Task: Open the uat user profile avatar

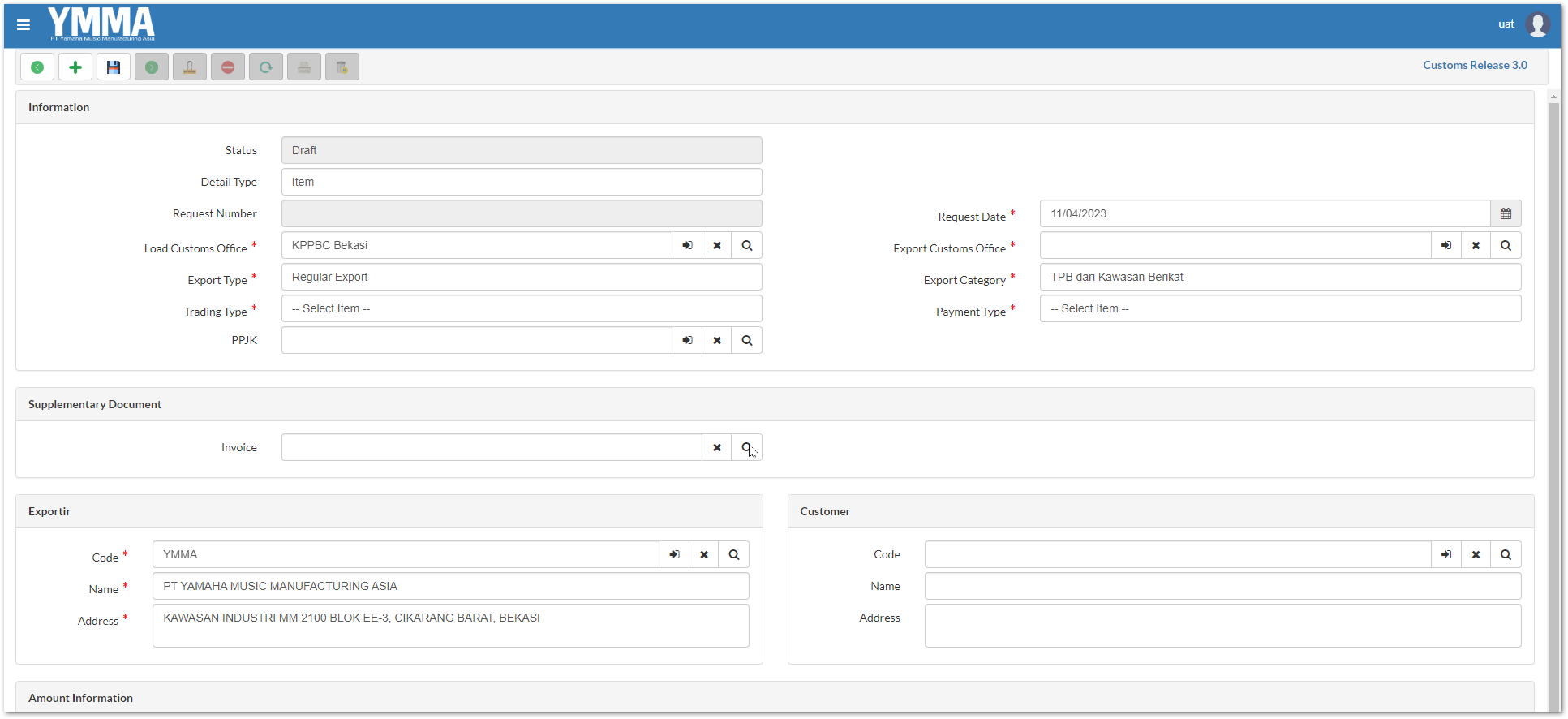Action: point(1537,25)
